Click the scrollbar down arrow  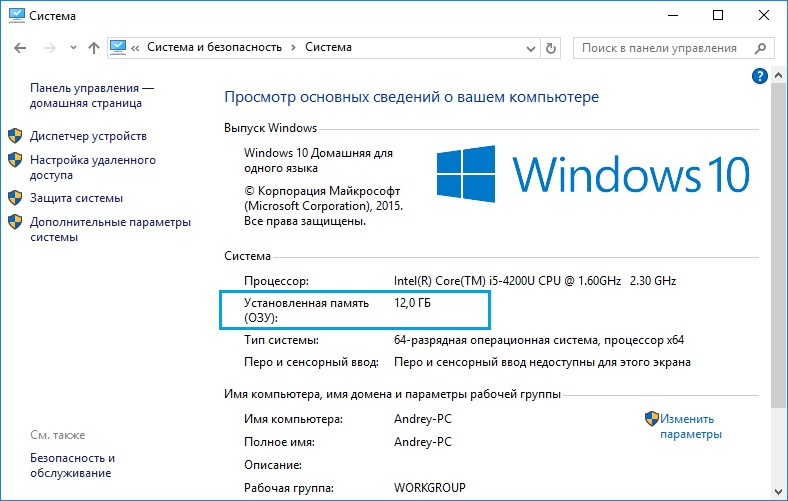778,491
